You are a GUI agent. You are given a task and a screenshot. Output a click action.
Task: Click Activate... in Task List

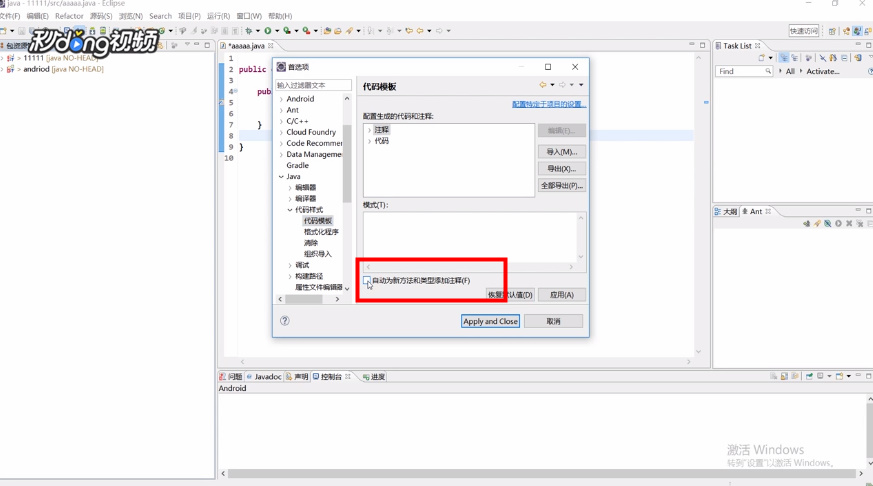822,71
